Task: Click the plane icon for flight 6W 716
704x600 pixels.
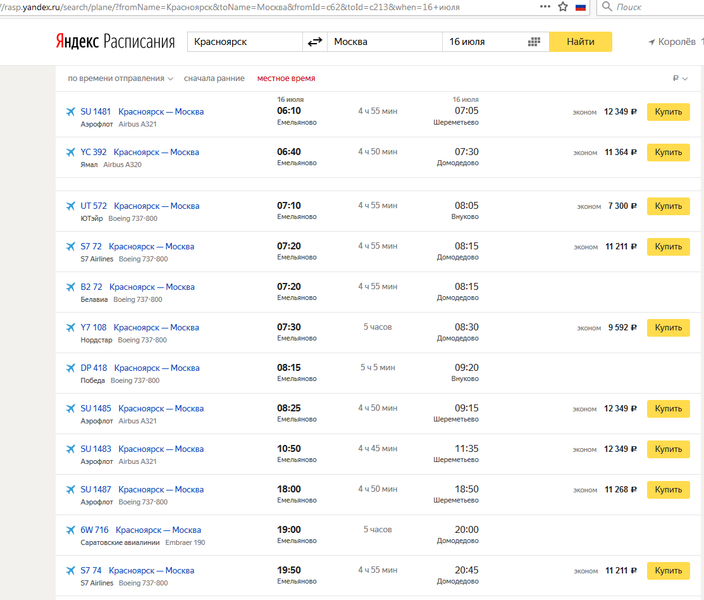Action: 70,530
